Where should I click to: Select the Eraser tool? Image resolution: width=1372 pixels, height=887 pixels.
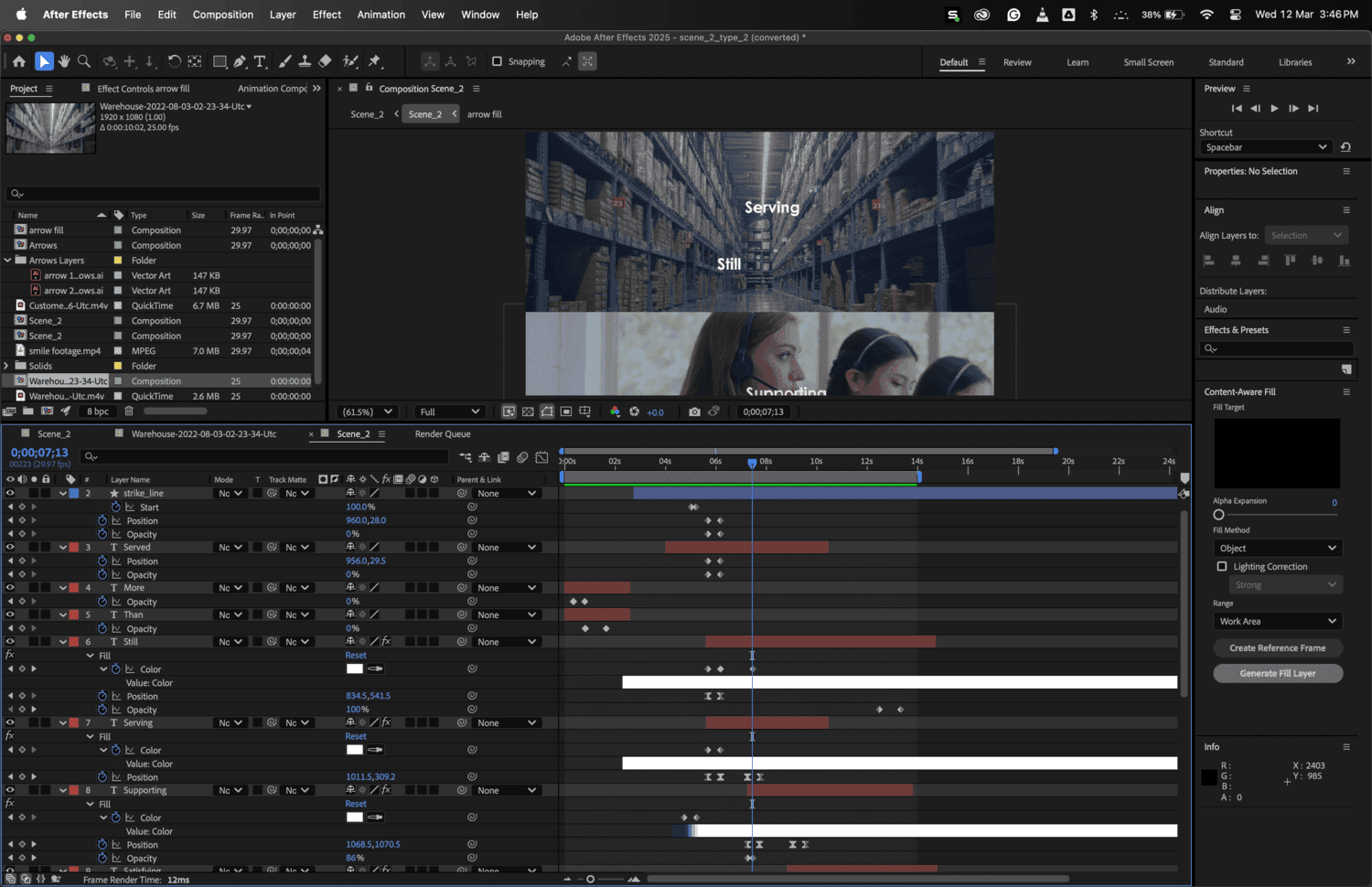pos(325,61)
